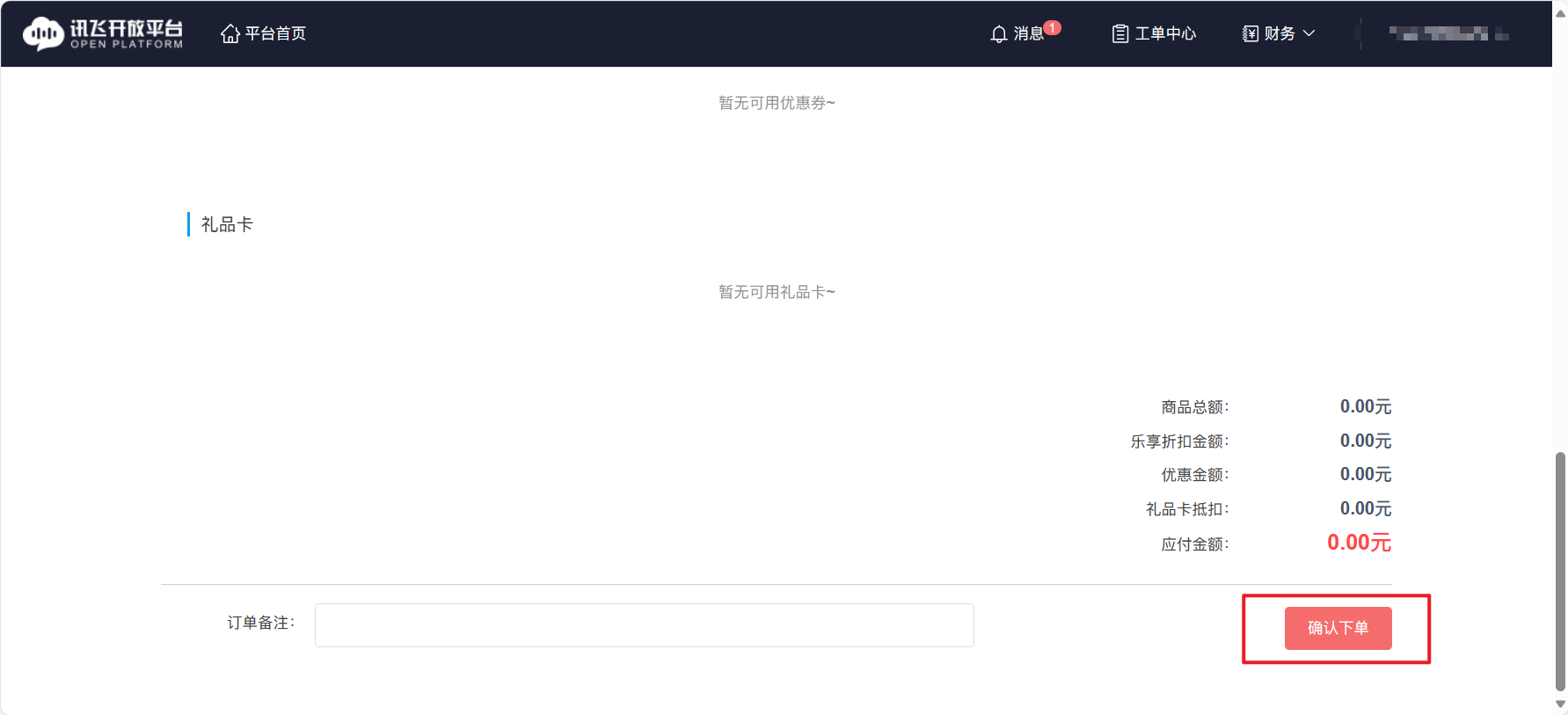Click the scrollbar down arrow
1568x715 pixels.
click(x=1560, y=704)
